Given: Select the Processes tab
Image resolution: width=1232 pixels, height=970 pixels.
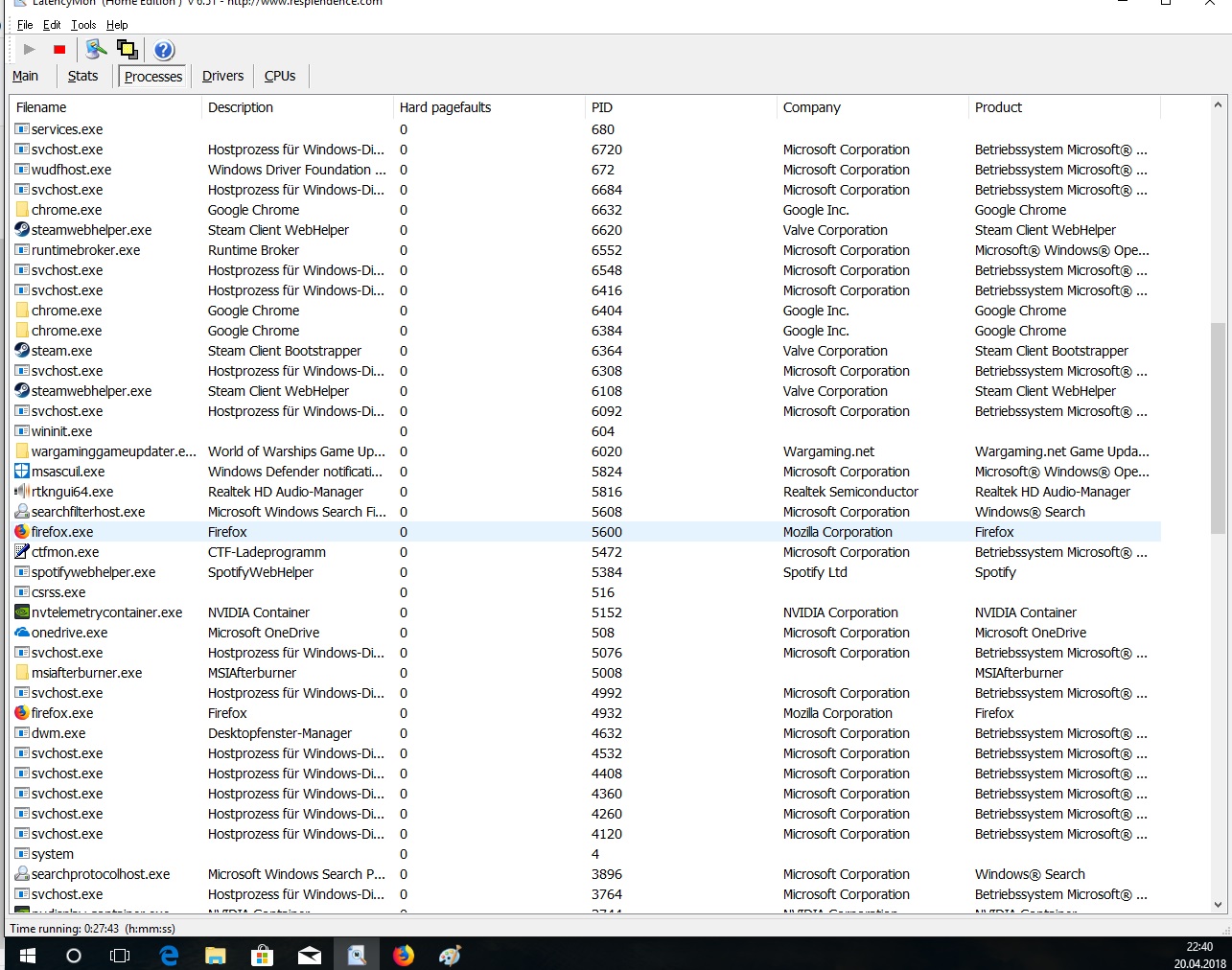Looking at the screenshot, I should (153, 77).
